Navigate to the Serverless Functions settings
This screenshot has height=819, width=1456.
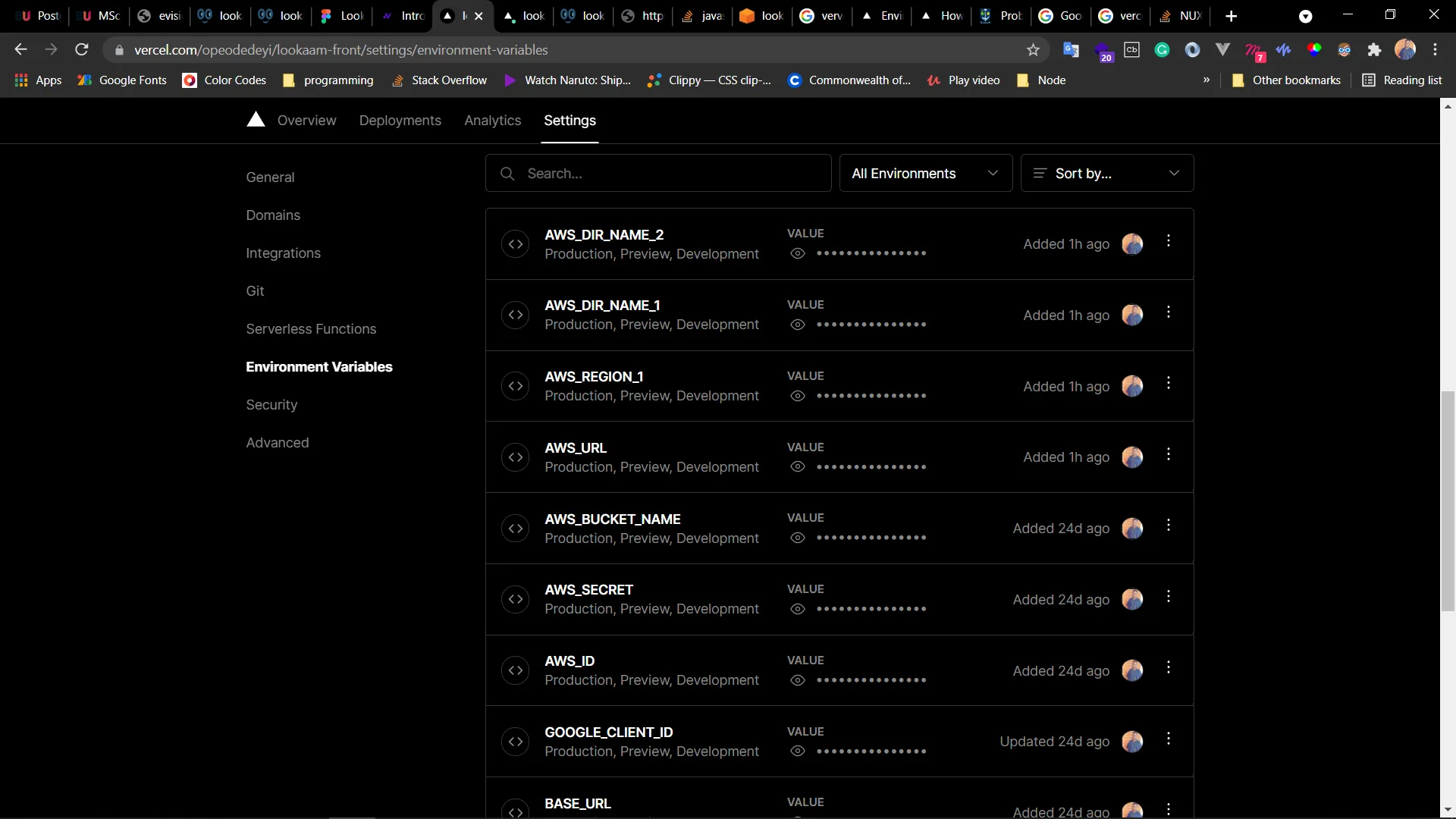click(x=311, y=329)
